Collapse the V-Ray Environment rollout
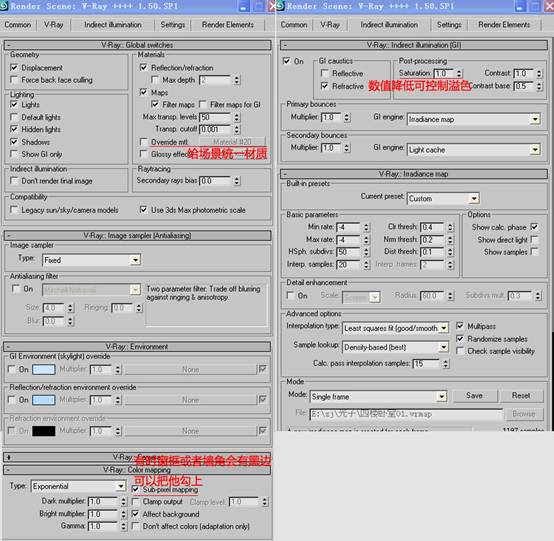Image resolution: width=554 pixels, height=541 pixels. 137,347
